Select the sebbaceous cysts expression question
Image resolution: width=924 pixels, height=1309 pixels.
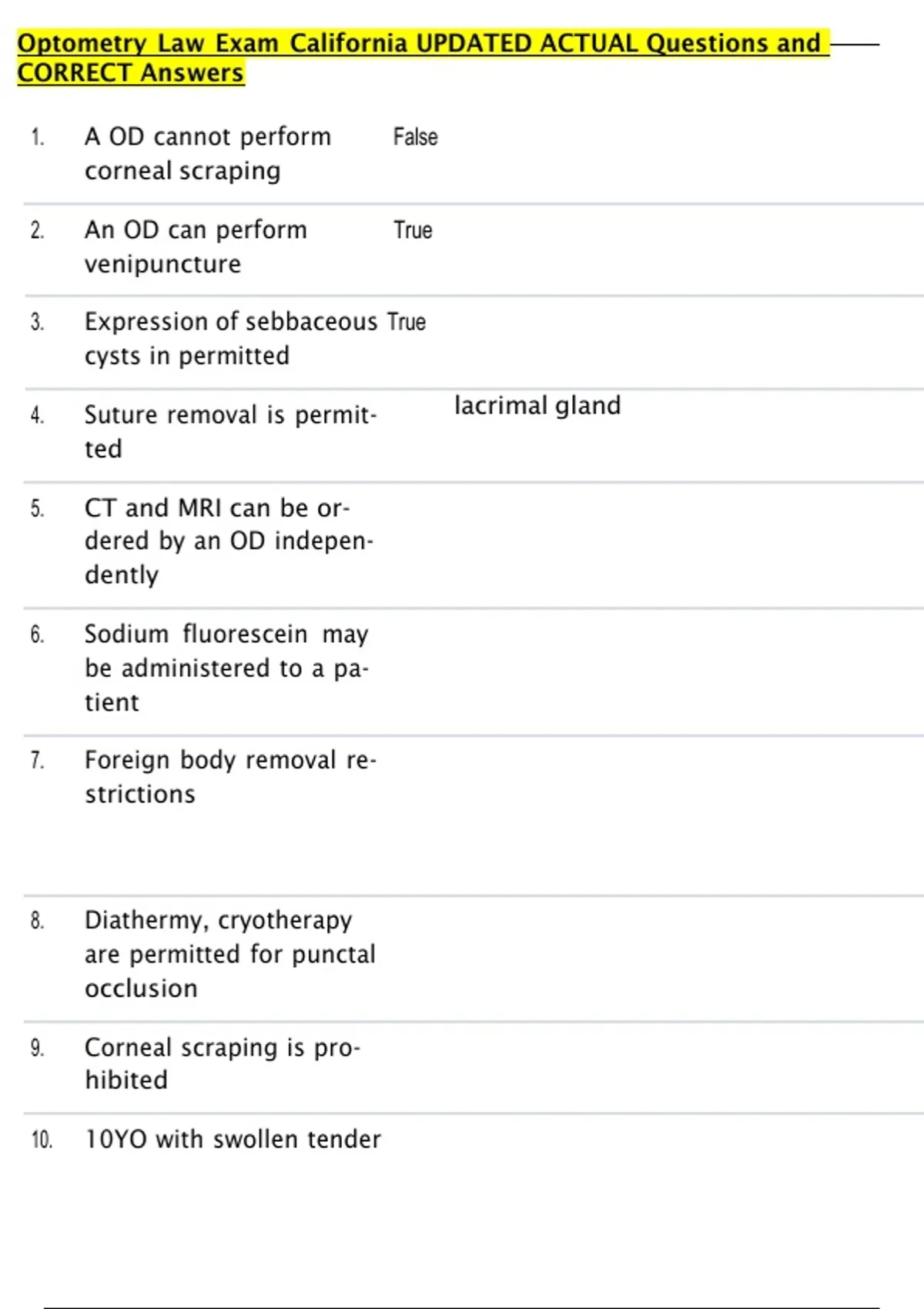coord(231,338)
